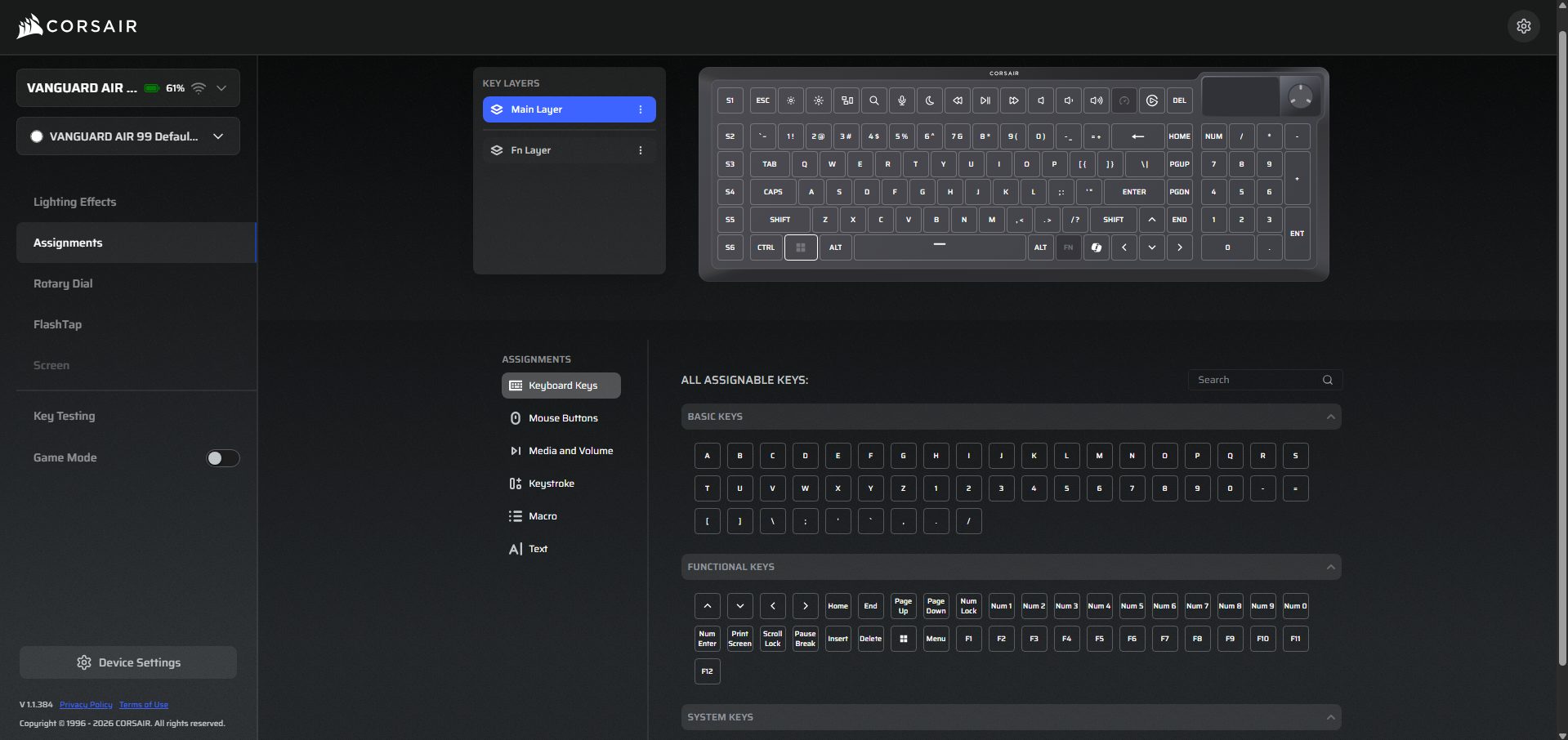This screenshot has height=740, width=1568.
Task: Click the moon sleep key on the keyboard
Action: click(930, 100)
